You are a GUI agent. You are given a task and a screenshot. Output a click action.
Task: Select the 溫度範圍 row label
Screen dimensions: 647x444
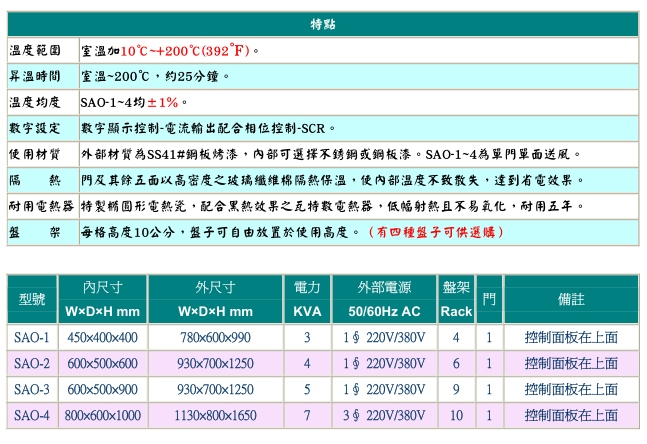[35, 50]
